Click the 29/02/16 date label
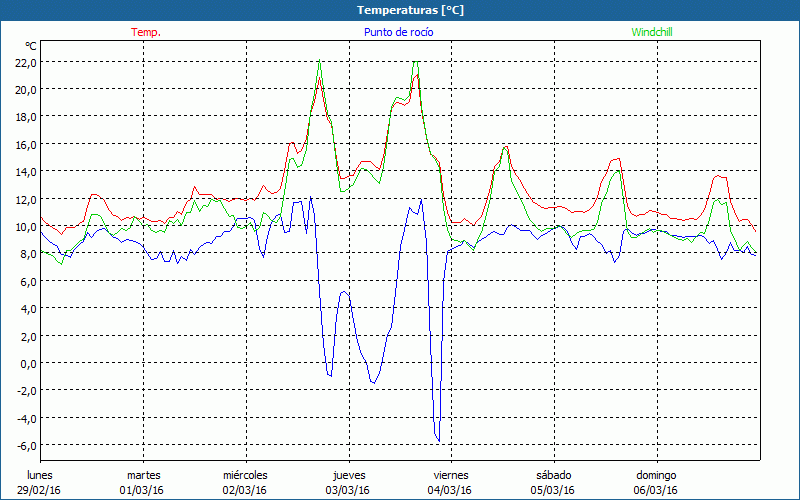The height and width of the screenshot is (500, 800). coord(41,490)
